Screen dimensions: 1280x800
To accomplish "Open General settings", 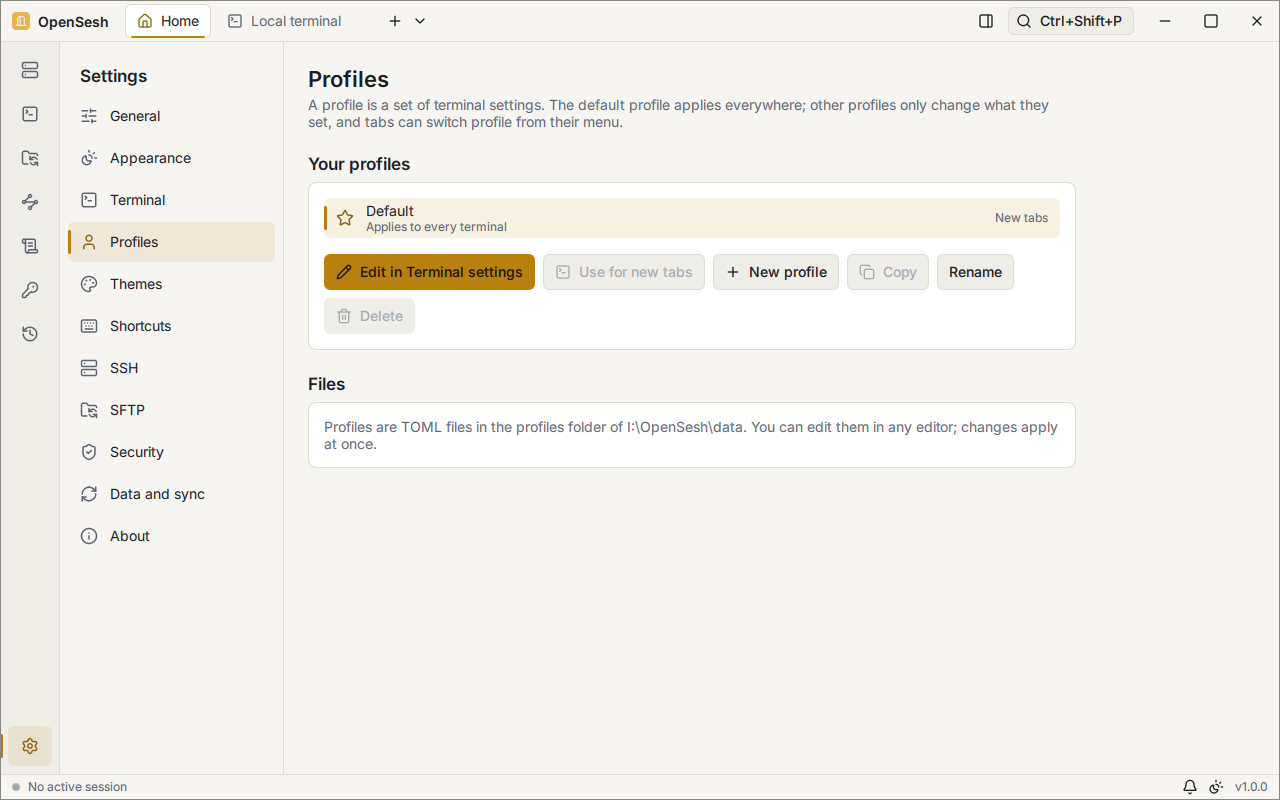I will pyautogui.click(x=171, y=116).
